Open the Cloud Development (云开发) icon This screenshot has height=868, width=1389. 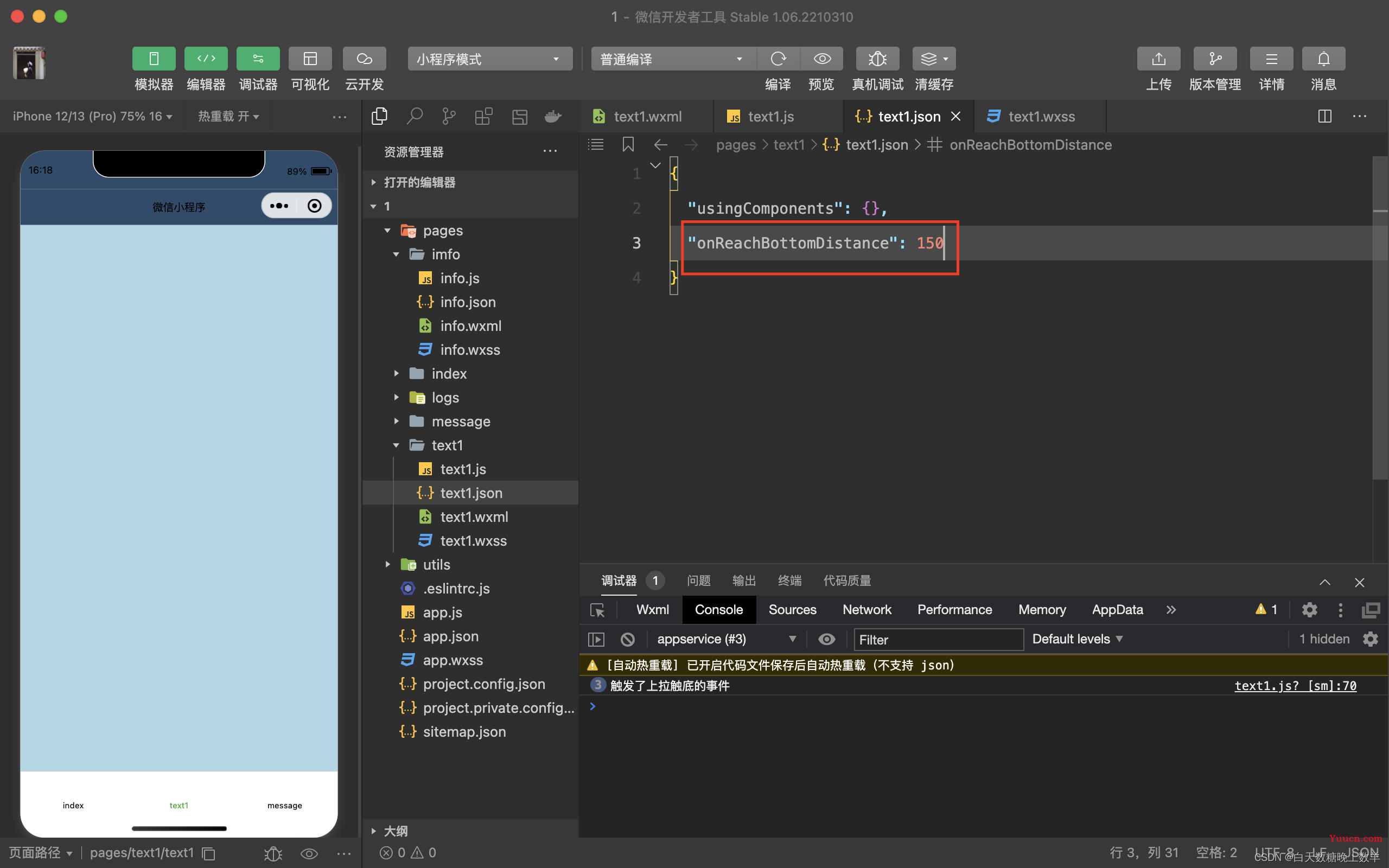click(x=365, y=59)
